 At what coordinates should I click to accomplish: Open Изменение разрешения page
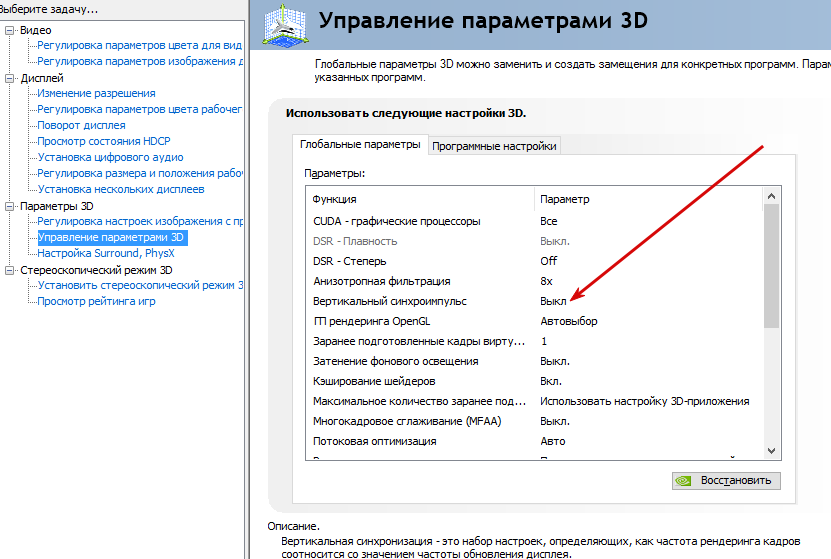96,94
